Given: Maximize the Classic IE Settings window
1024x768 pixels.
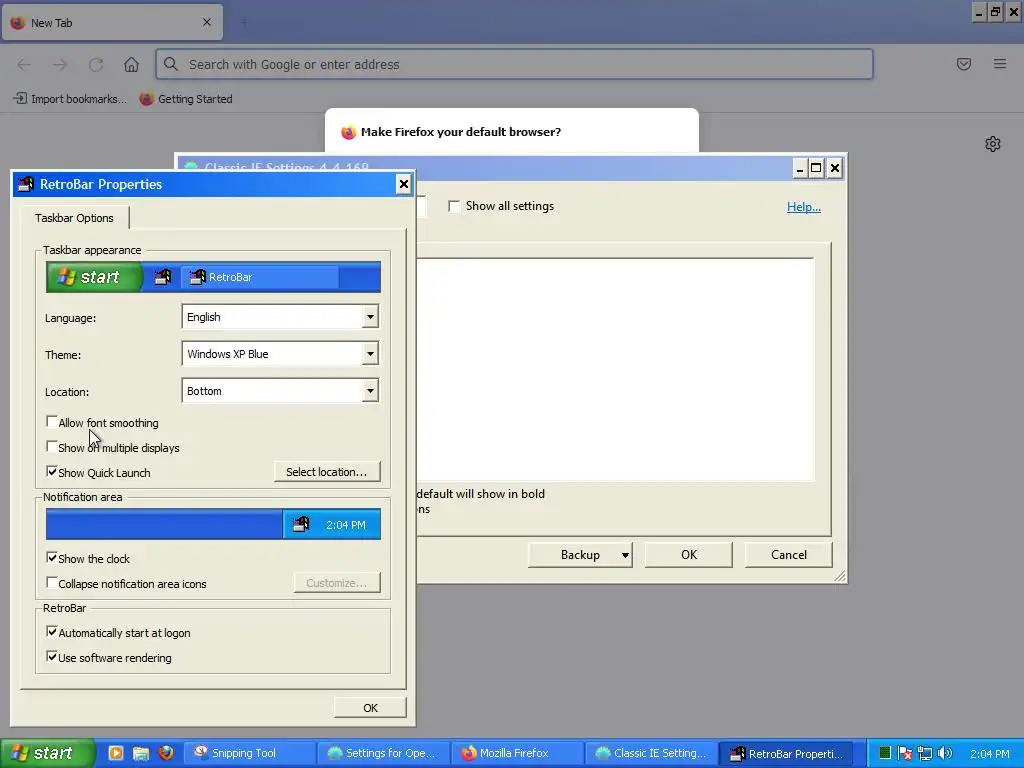Looking at the screenshot, I should tap(816, 168).
